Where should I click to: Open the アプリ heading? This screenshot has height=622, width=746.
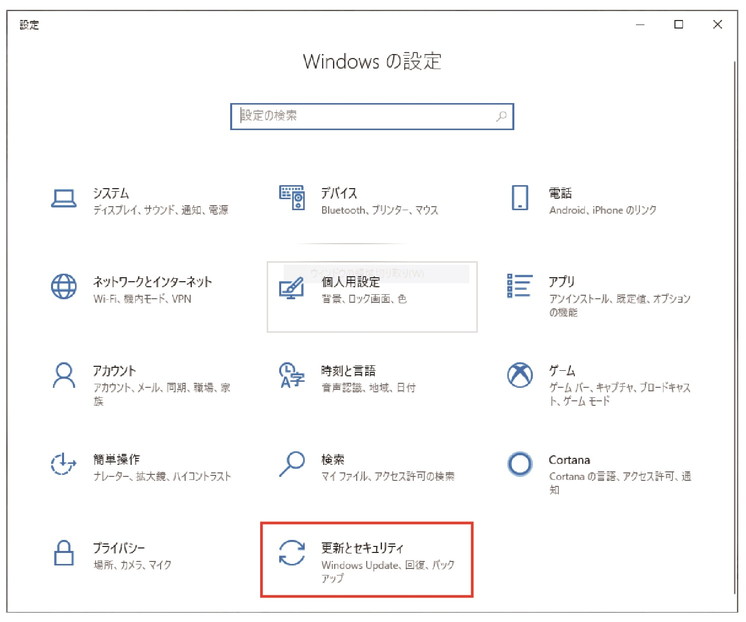[562, 282]
